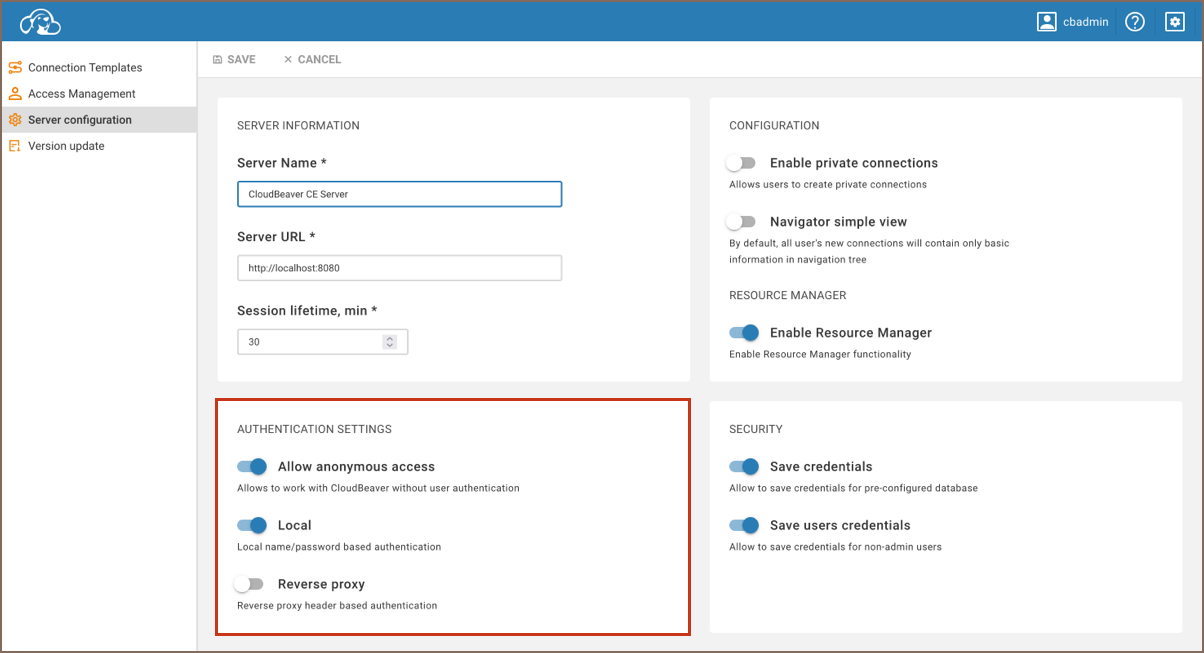Screen dimensions: 1204x653
Task: Click the Connection Templates sidebar icon
Action: point(15,68)
